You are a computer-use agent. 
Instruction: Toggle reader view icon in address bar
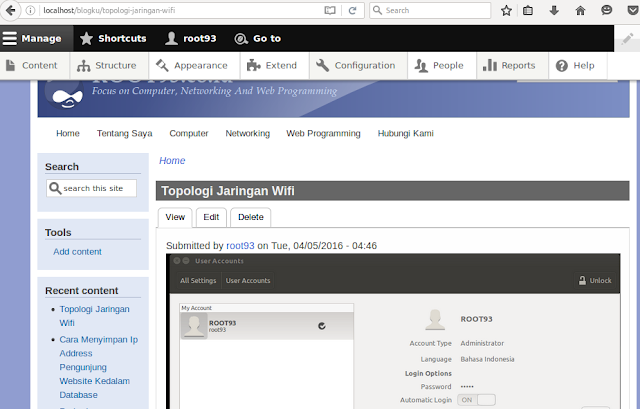click(x=330, y=11)
